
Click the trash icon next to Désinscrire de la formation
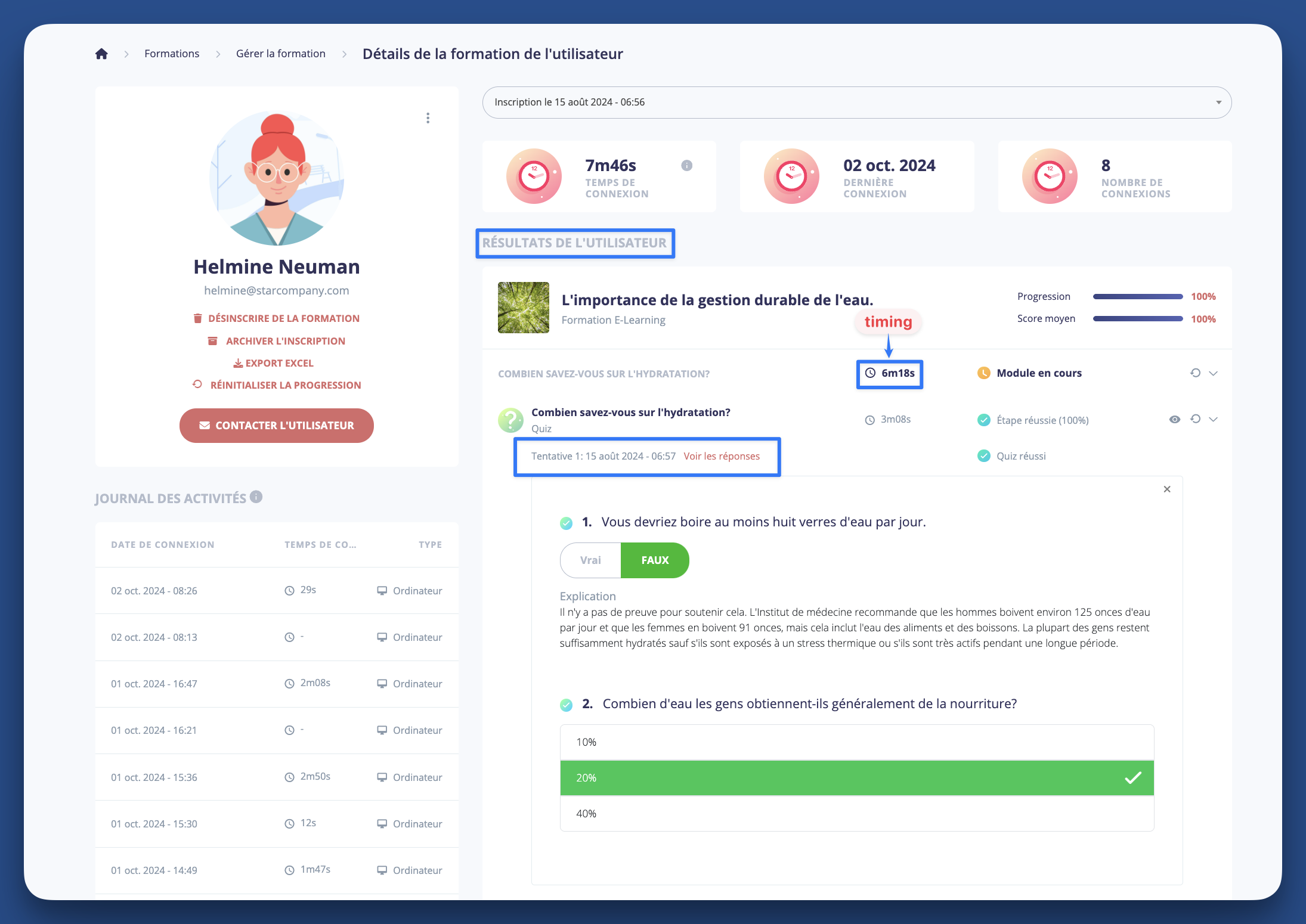point(199,318)
